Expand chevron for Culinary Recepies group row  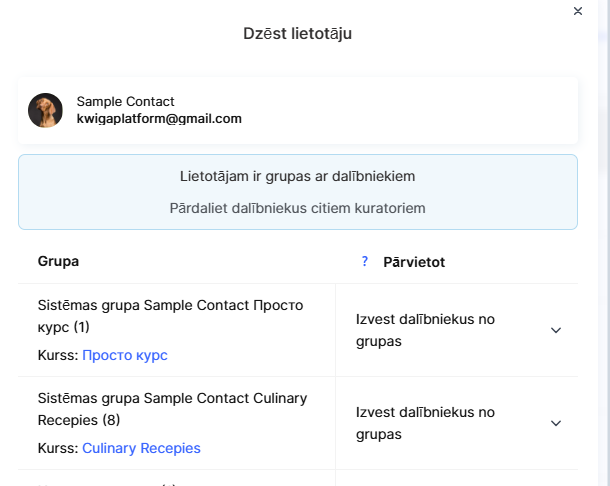tap(556, 424)
